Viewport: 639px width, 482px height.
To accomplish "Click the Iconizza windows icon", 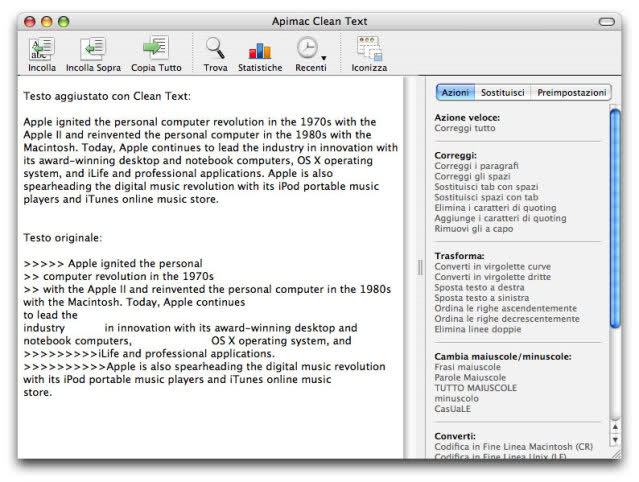I will (x=369, y=48).
